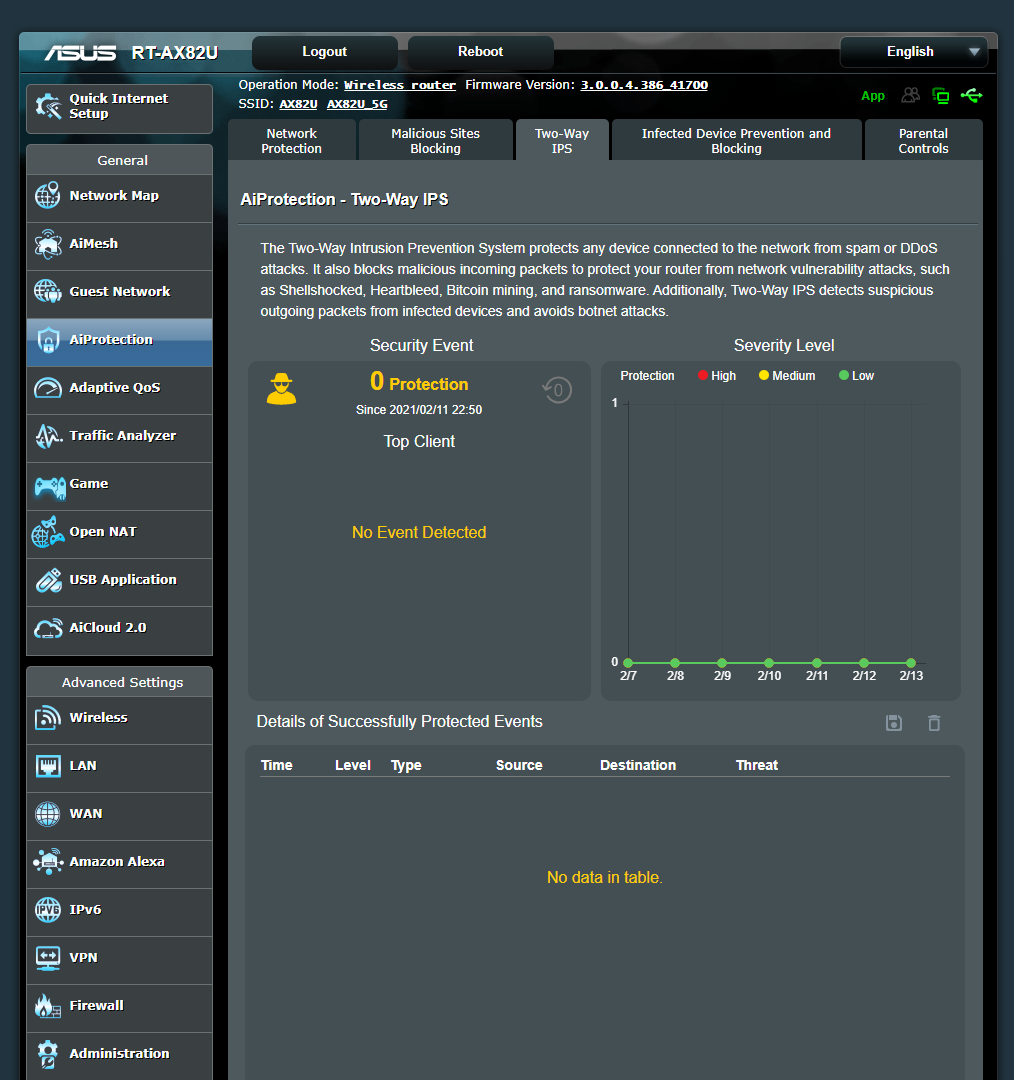Click the IPv6 icon
Image resolution: width=1014 pixels, height=1080 pixels.
click(48, 910)
